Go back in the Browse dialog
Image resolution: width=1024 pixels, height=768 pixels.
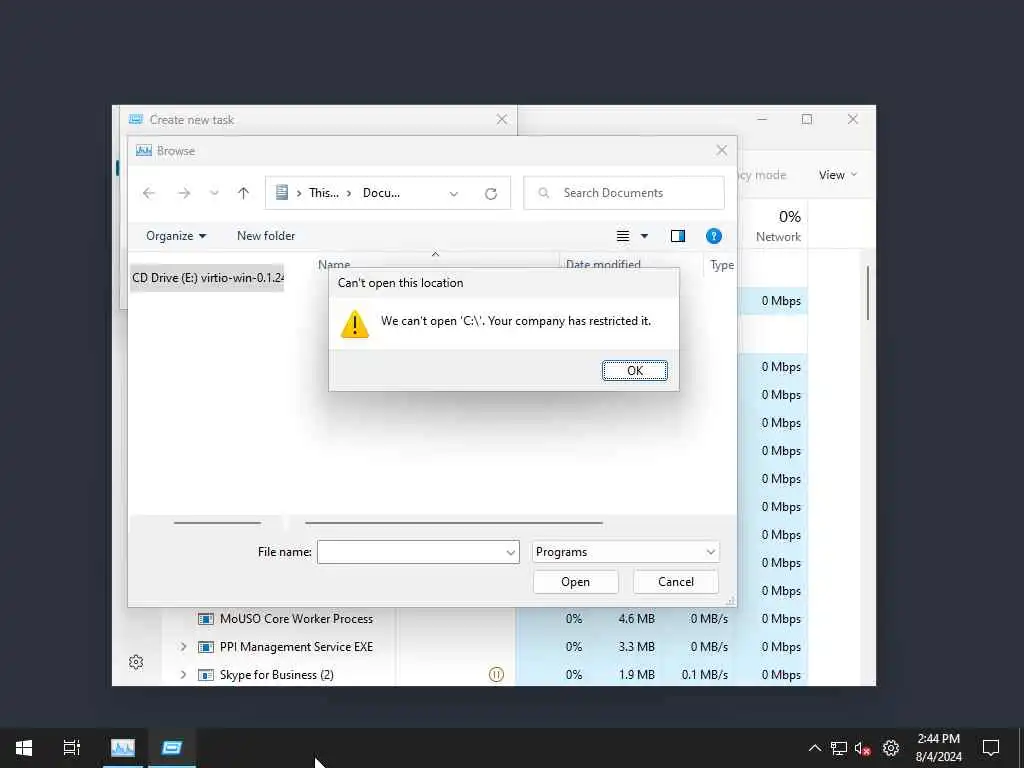click(x=149, y=193)
